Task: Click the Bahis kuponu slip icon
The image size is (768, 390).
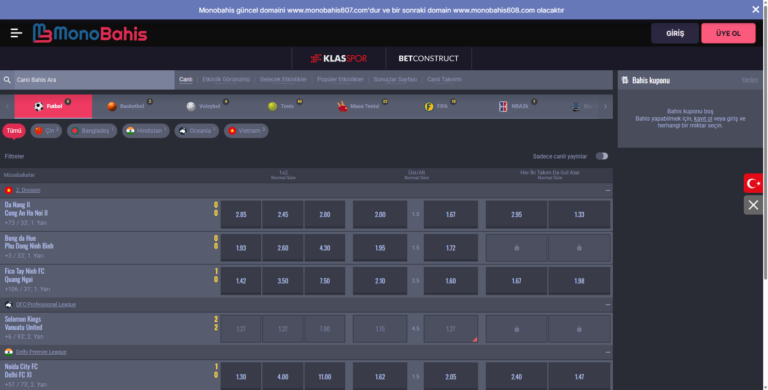Action: click(624, 80)
